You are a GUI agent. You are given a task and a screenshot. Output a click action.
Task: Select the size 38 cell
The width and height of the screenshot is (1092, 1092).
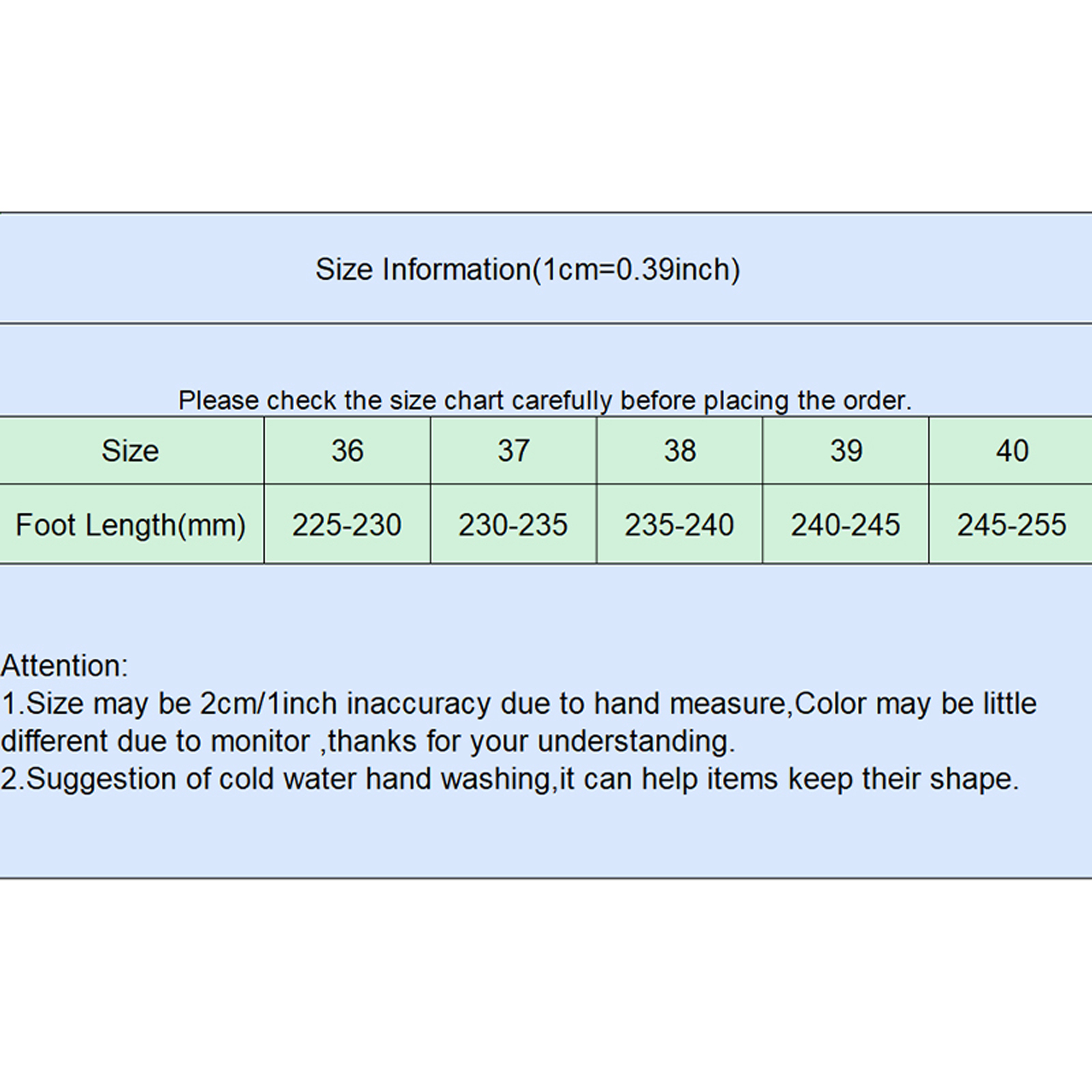pyautogui.click(x=680, y=451)
